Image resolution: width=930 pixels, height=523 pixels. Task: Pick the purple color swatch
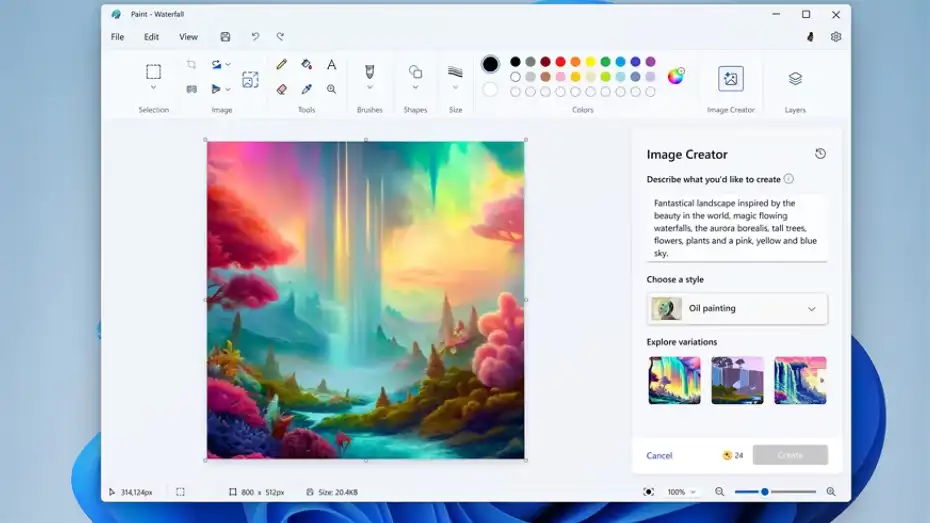[650, 62]
